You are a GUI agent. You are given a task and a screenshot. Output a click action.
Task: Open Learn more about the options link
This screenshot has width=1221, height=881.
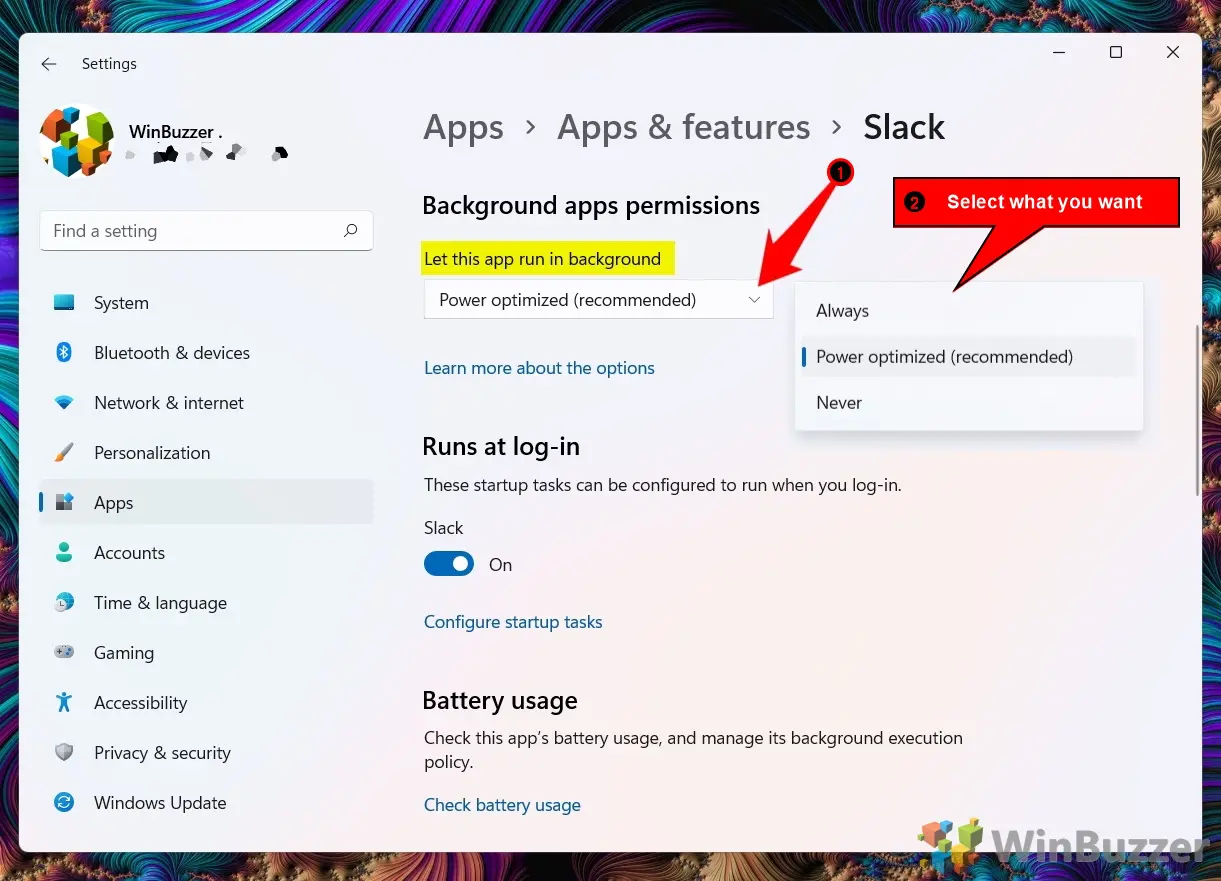coord(539,368)
